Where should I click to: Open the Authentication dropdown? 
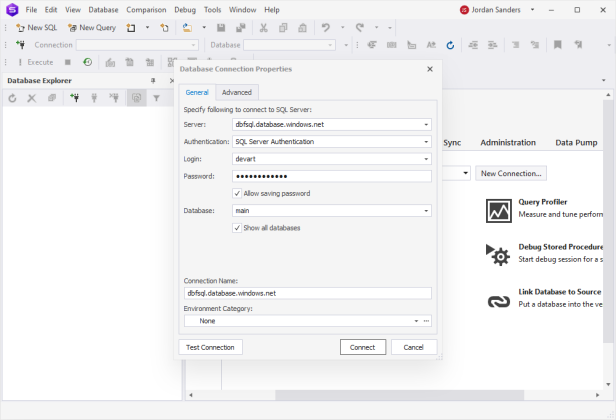pos(426,142)
